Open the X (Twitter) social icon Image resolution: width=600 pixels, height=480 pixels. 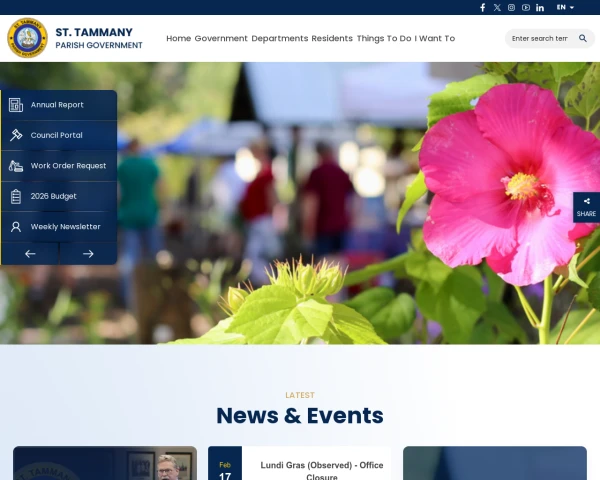(x=497, y=8)
